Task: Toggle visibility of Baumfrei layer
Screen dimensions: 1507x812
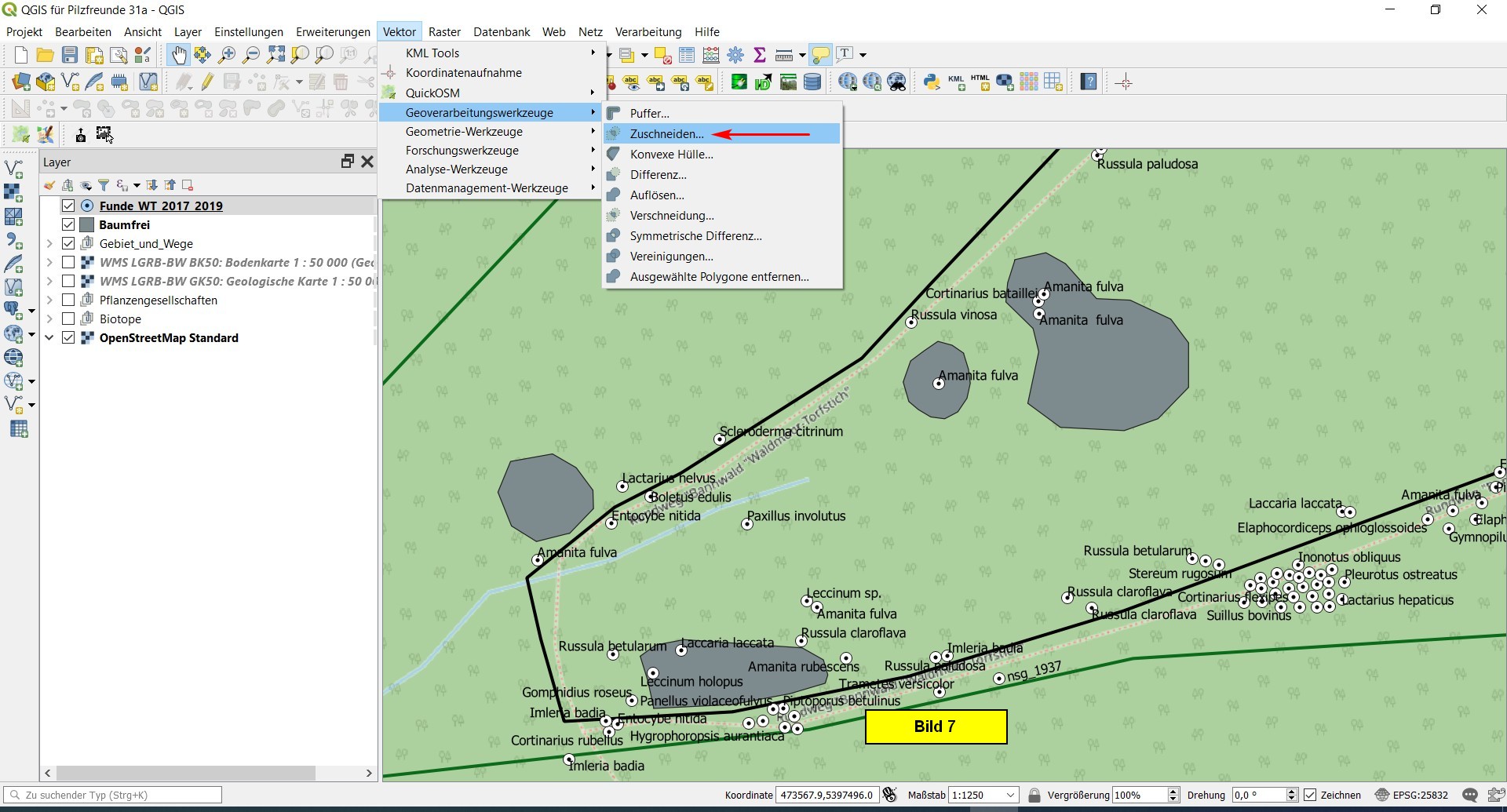Action: tap(68, 224)
